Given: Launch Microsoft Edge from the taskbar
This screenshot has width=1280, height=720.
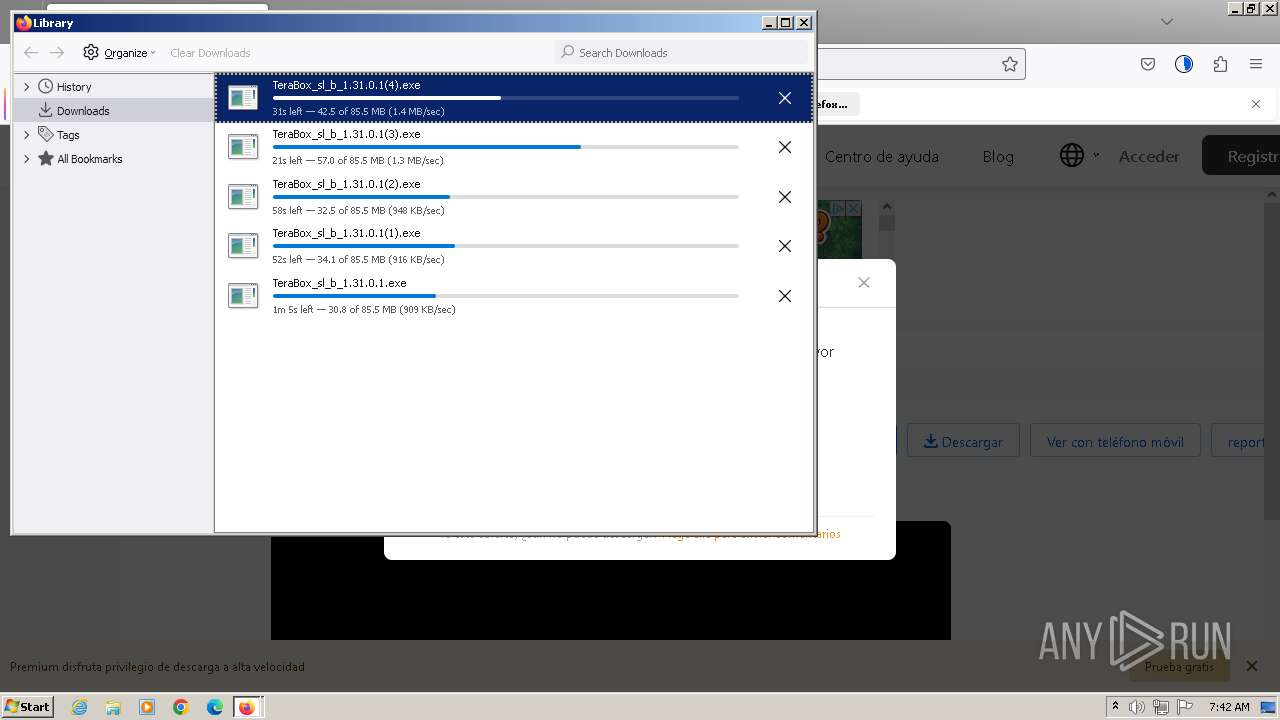Looking at the screenshot, I should pos(215,707).
